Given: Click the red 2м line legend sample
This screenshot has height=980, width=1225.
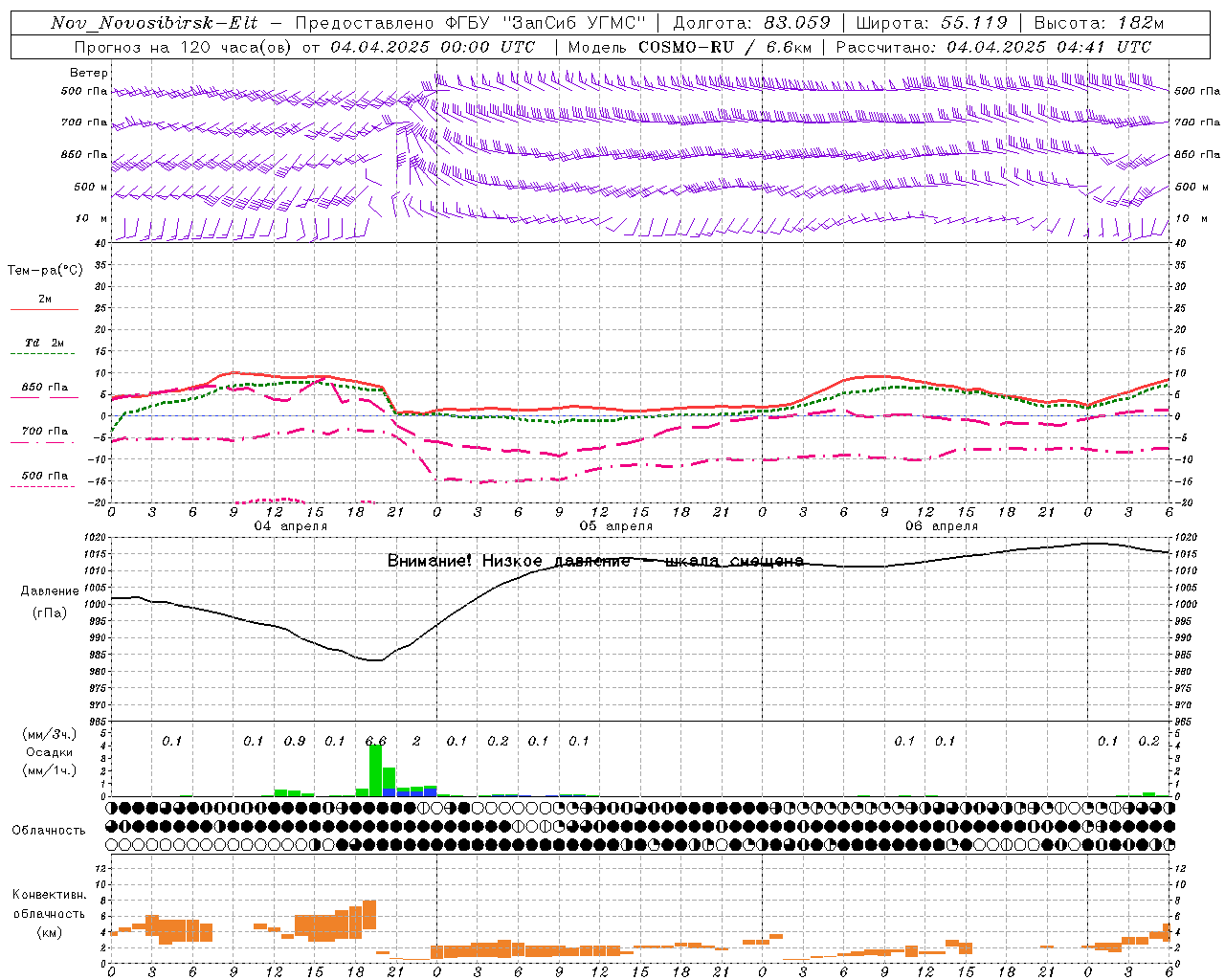Looking at the screenshot, I should (44, 309).
